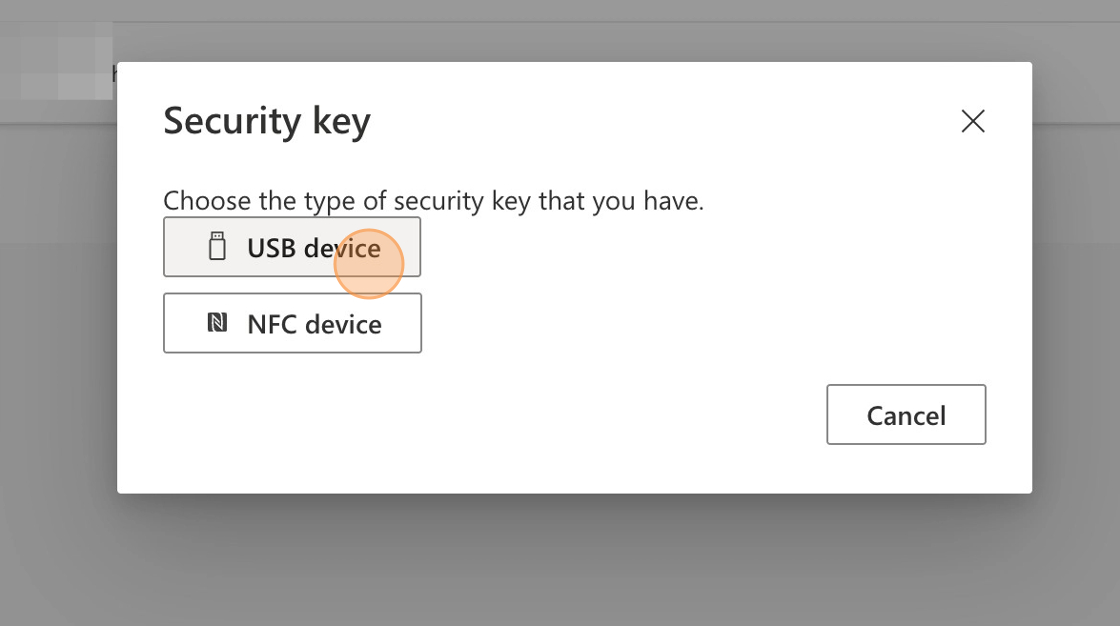This screenshot has width=1120, height=626.
Task: Click the "Choose the type of security key" text
Action: (433, 201)
